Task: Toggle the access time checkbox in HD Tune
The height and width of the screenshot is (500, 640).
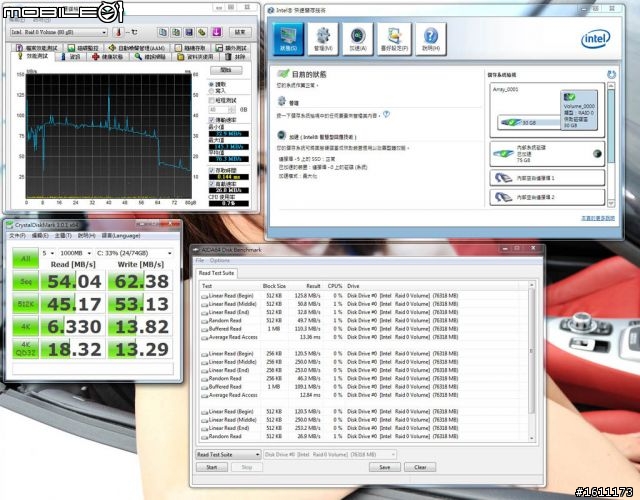Action: 211,170
